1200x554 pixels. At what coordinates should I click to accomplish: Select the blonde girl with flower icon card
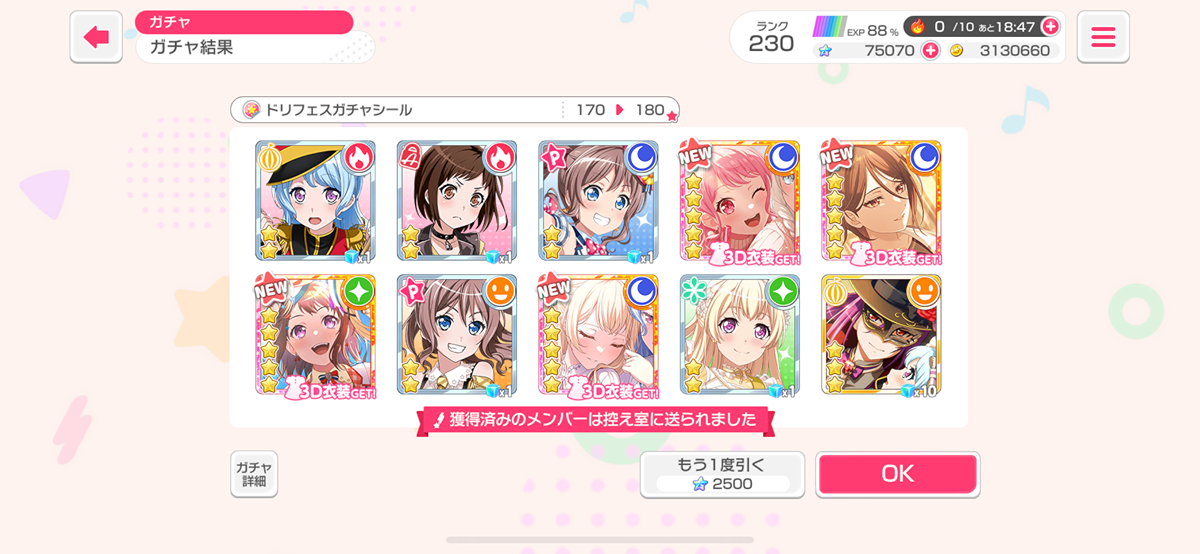pyautogui.click(x=739, y=334)
